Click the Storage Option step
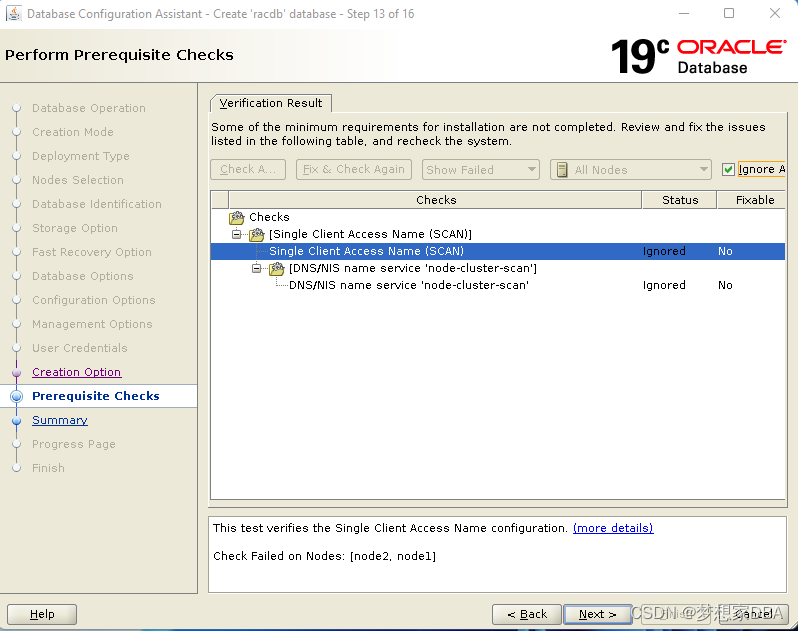The image size is (798, 631). click(x=75, y=228)
